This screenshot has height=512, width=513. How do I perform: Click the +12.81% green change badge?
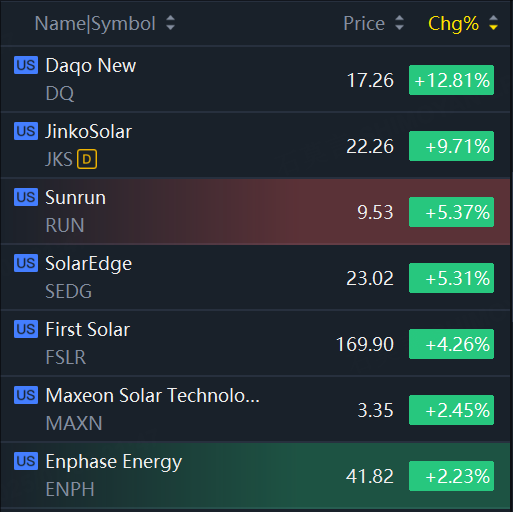451,80
